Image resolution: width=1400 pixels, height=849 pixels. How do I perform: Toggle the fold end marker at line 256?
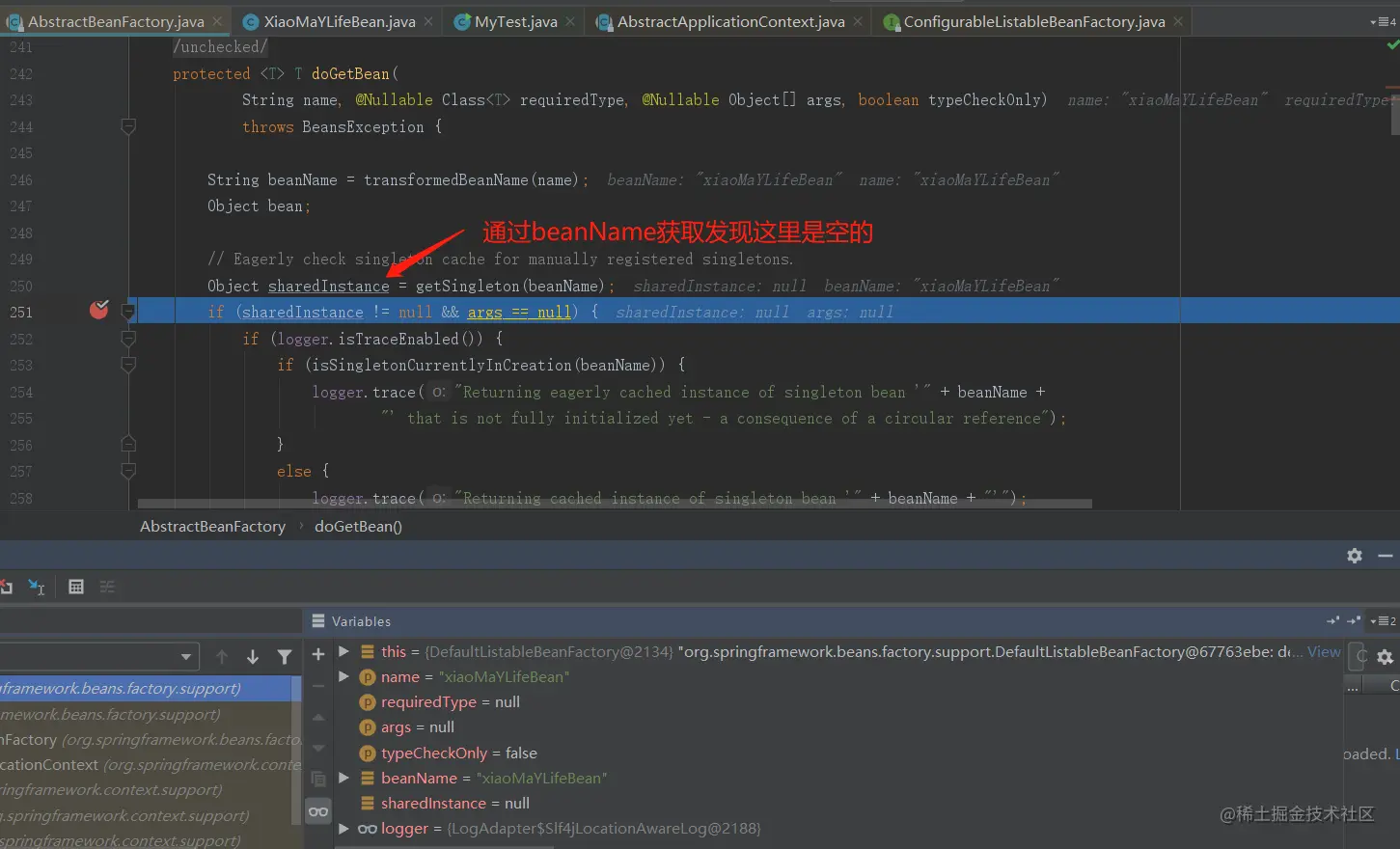128,445
